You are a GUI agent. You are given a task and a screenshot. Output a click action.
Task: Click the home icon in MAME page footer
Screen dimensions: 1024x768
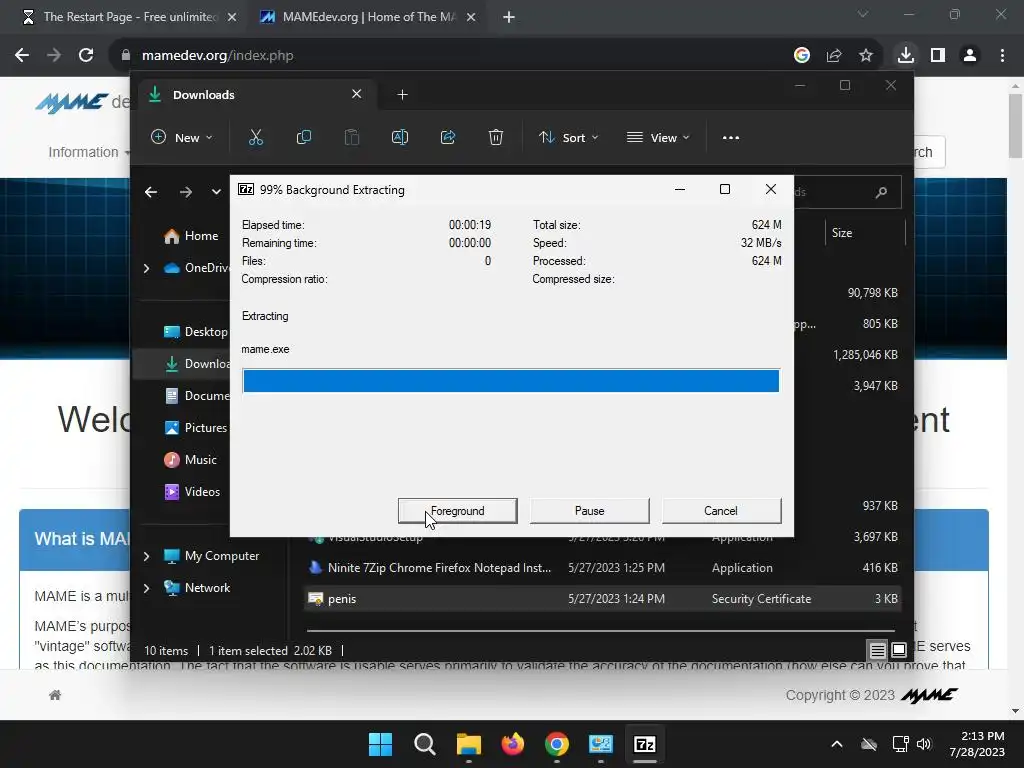click(x=55, y=696)
